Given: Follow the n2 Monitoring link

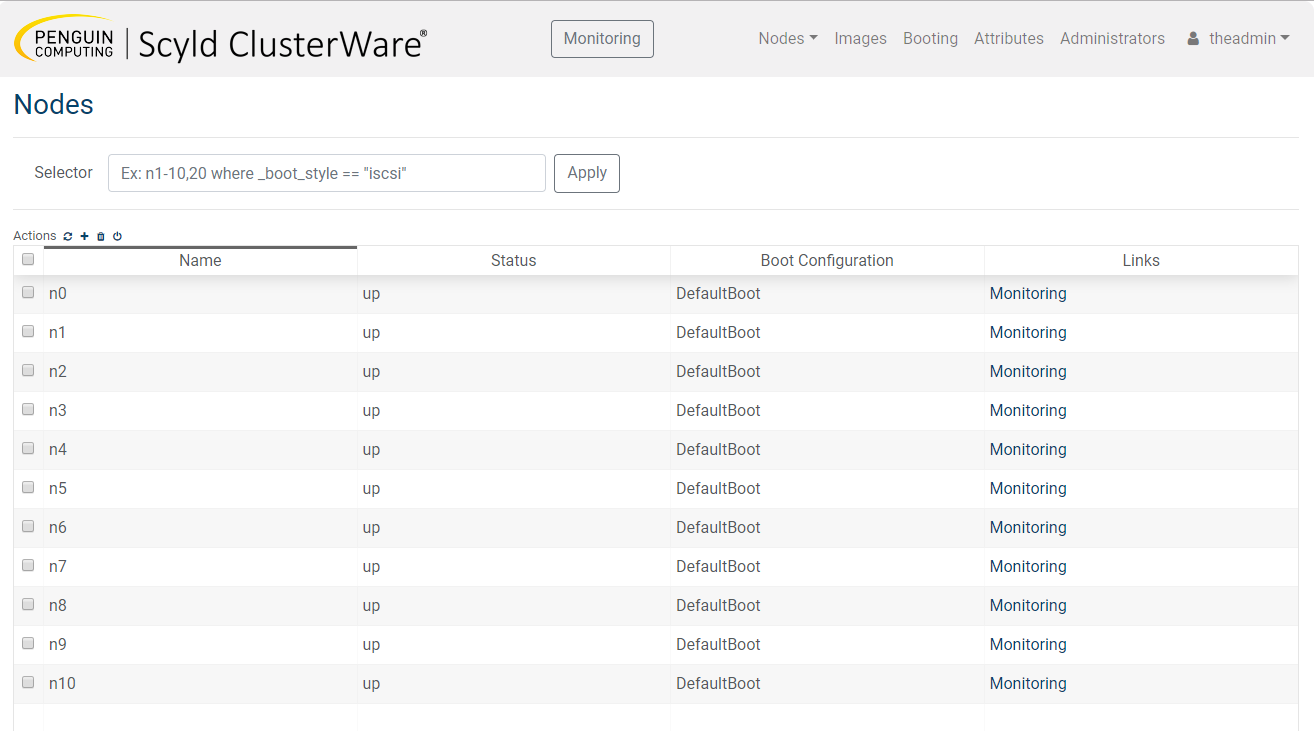Looking at the screenshot, I should point(1028,372).
